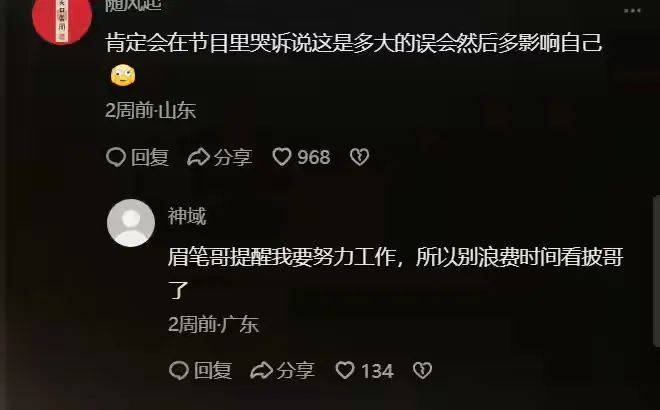Dislike the Shandong comment via broken heart
Screen dimensions: 660x410
point(359,157)
